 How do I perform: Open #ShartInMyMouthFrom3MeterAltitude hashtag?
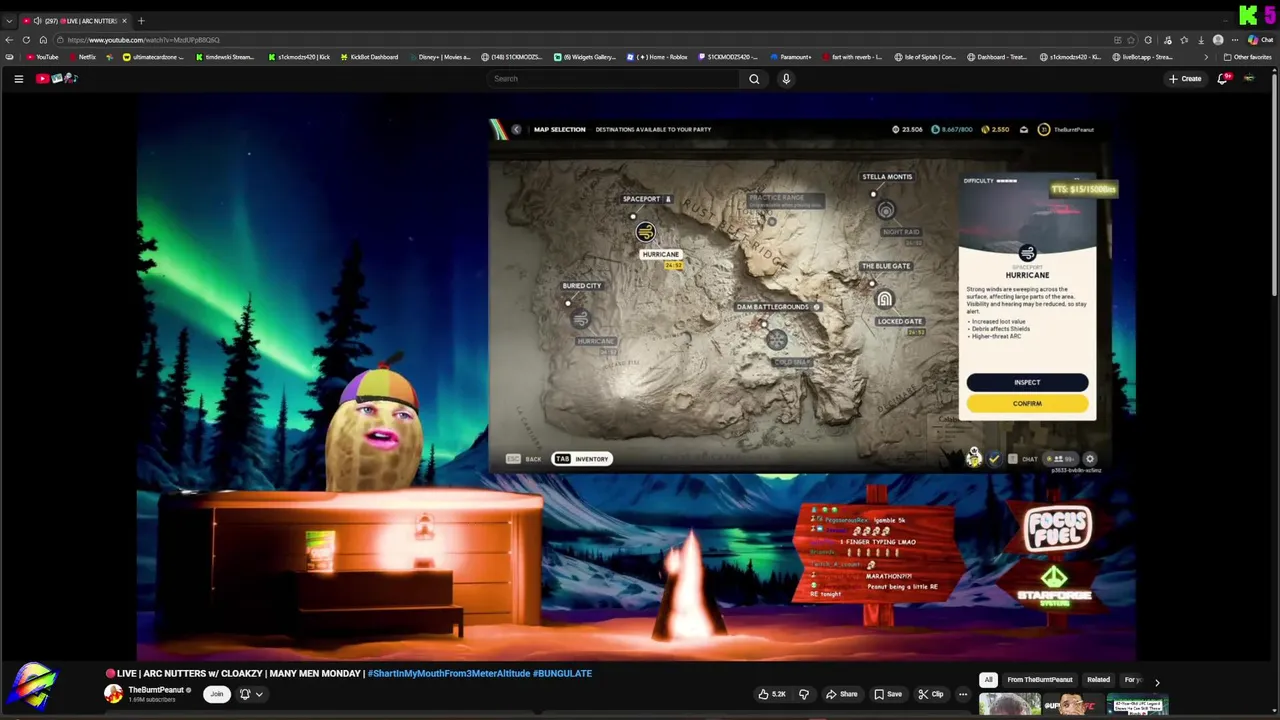coord(449,674)
